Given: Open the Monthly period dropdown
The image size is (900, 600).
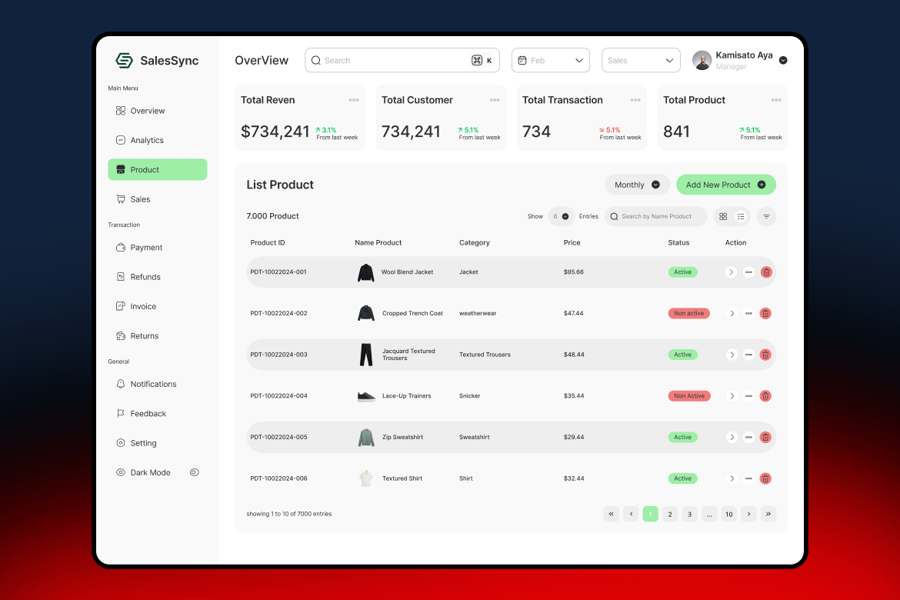Looking at the screenshot, I should pyautogui.click(x=637, y=185).
